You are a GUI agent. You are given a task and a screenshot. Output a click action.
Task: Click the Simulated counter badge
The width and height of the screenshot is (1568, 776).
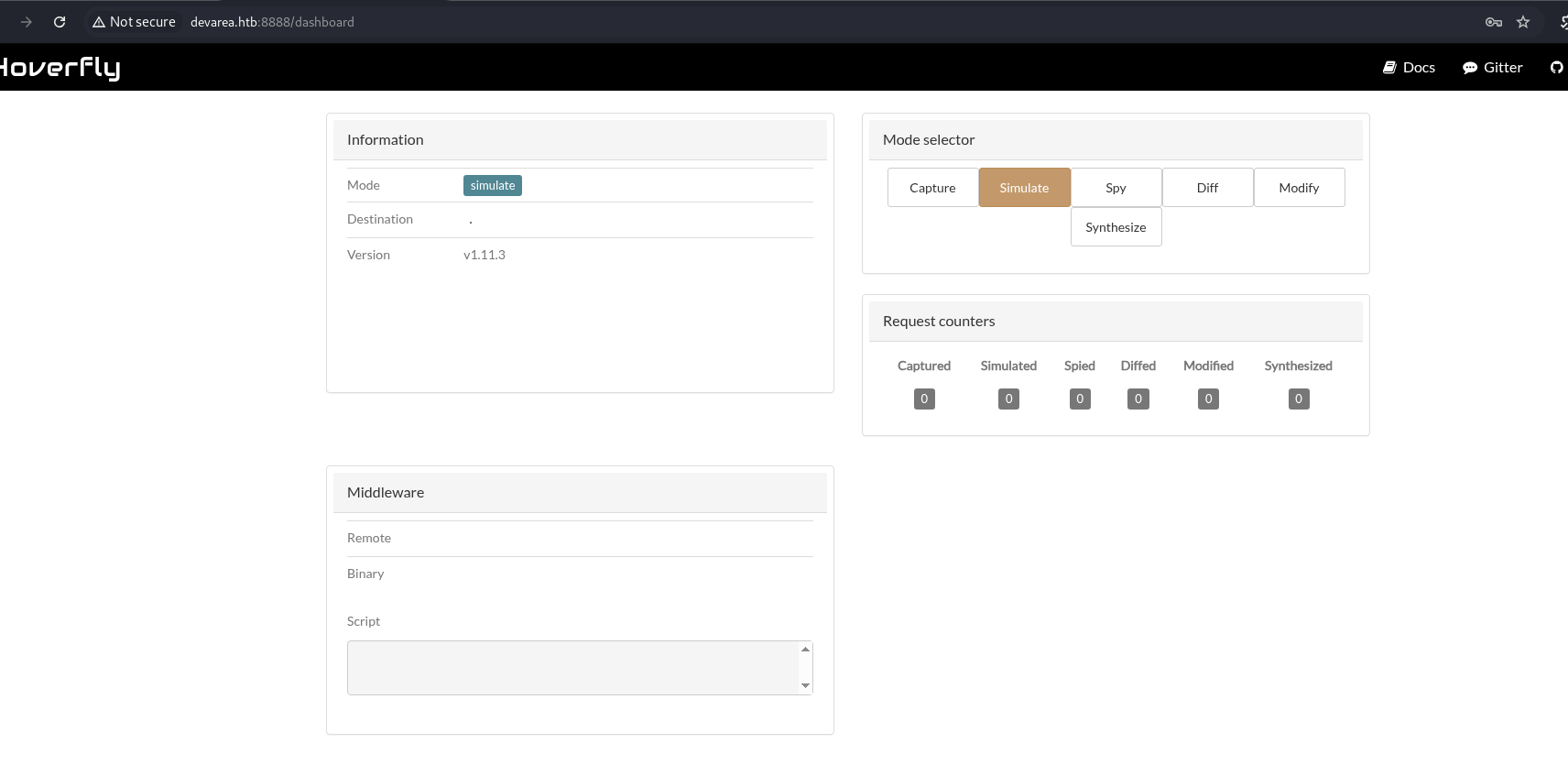[1008, 399]
